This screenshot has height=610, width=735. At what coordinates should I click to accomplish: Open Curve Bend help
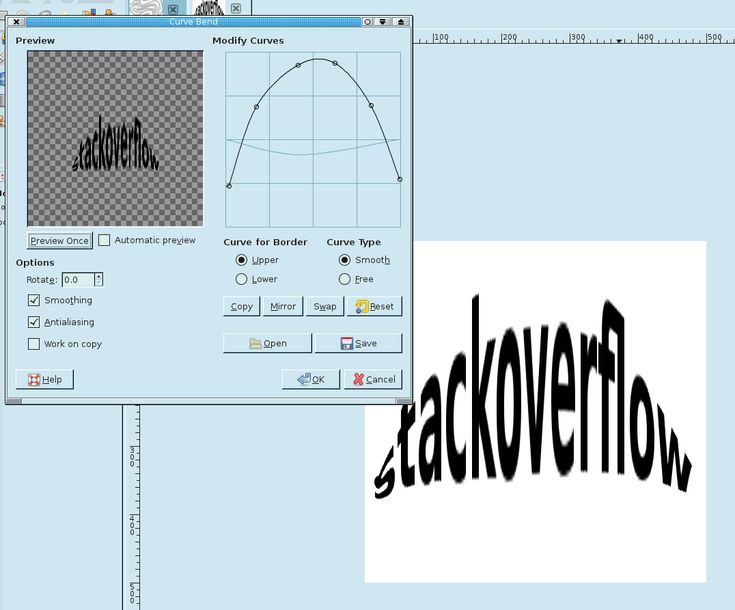[45, 379]
